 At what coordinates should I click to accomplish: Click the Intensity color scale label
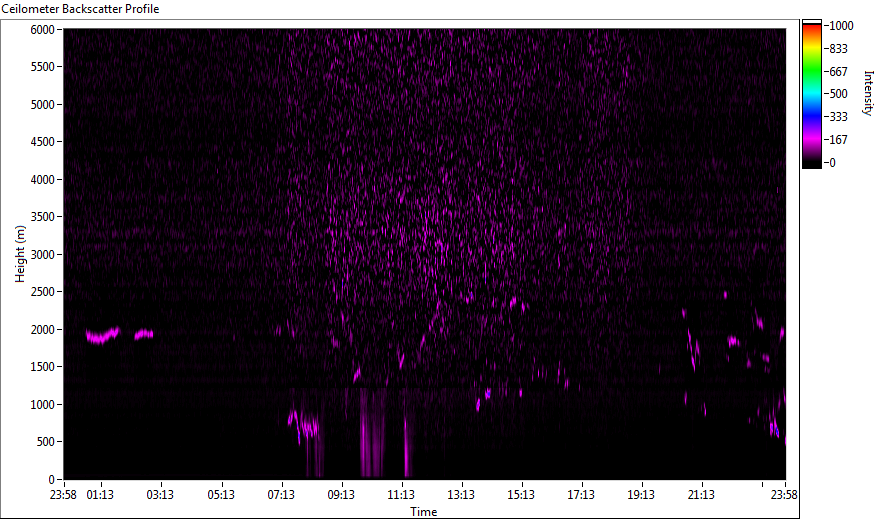click(867, 94)
